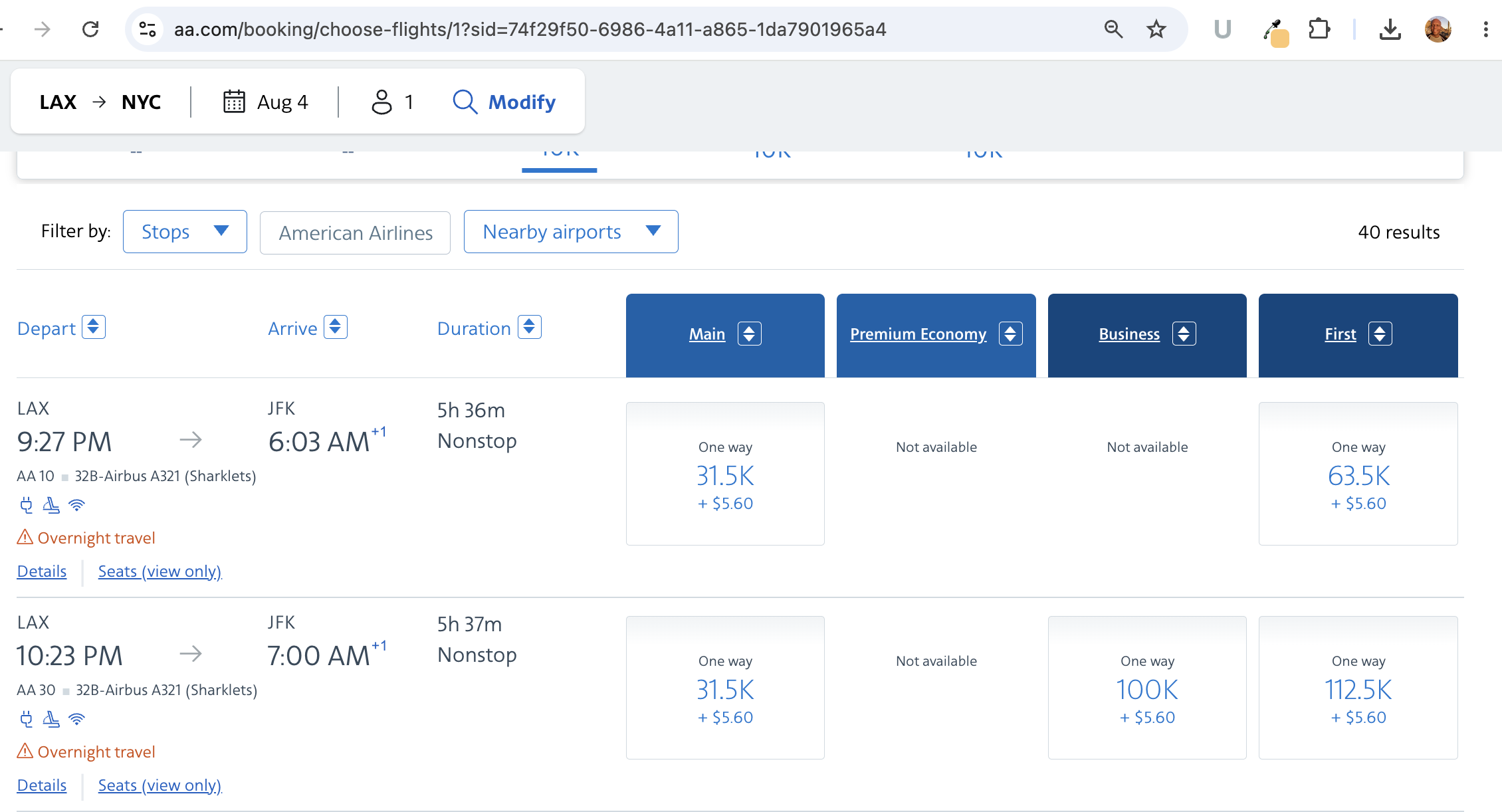Click the Wi-Fi icon for flight AA 30
1502x812 pixels.
[x=77, y=719]
